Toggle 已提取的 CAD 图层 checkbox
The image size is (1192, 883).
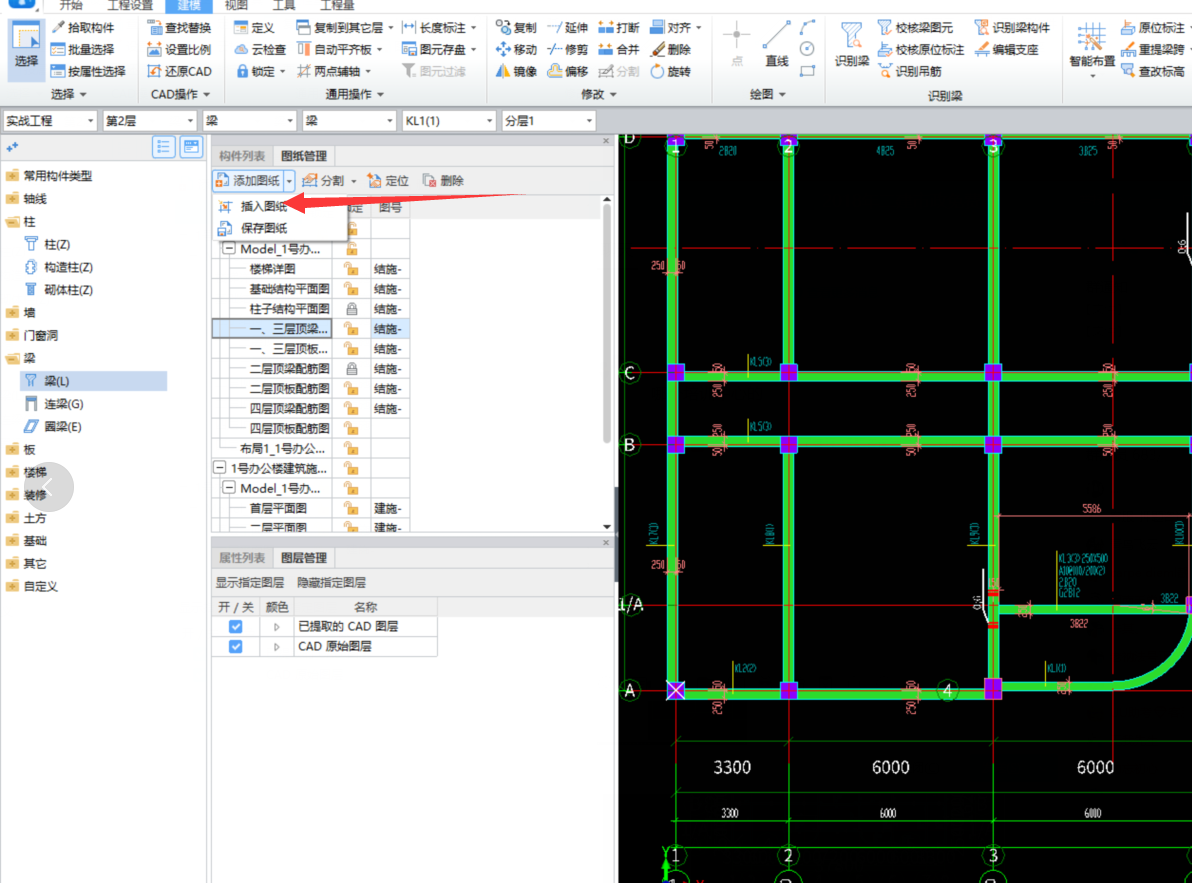(x=236, y=626)
